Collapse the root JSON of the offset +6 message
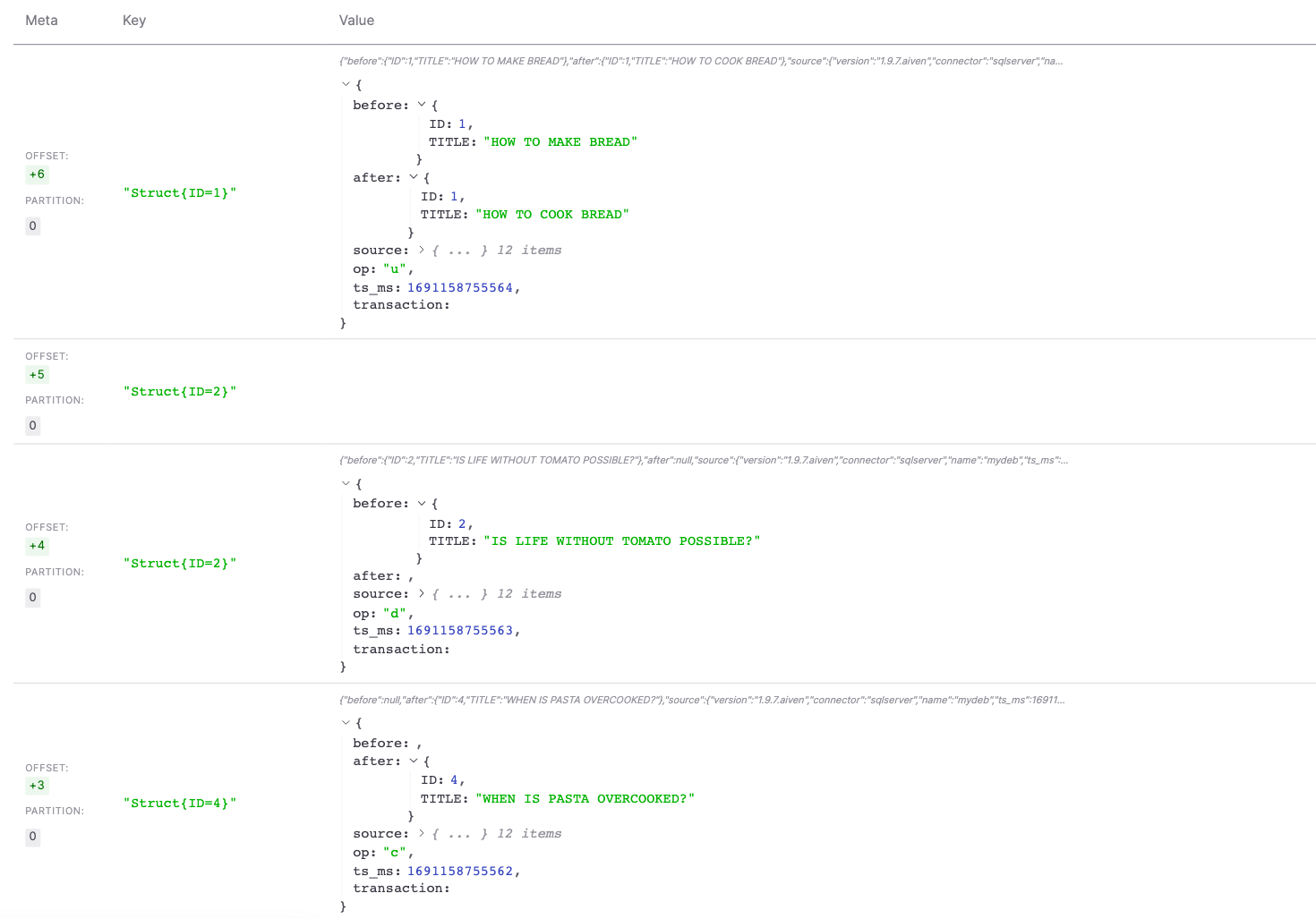The width and height of the screenshot is (1316, 919). 346,83
